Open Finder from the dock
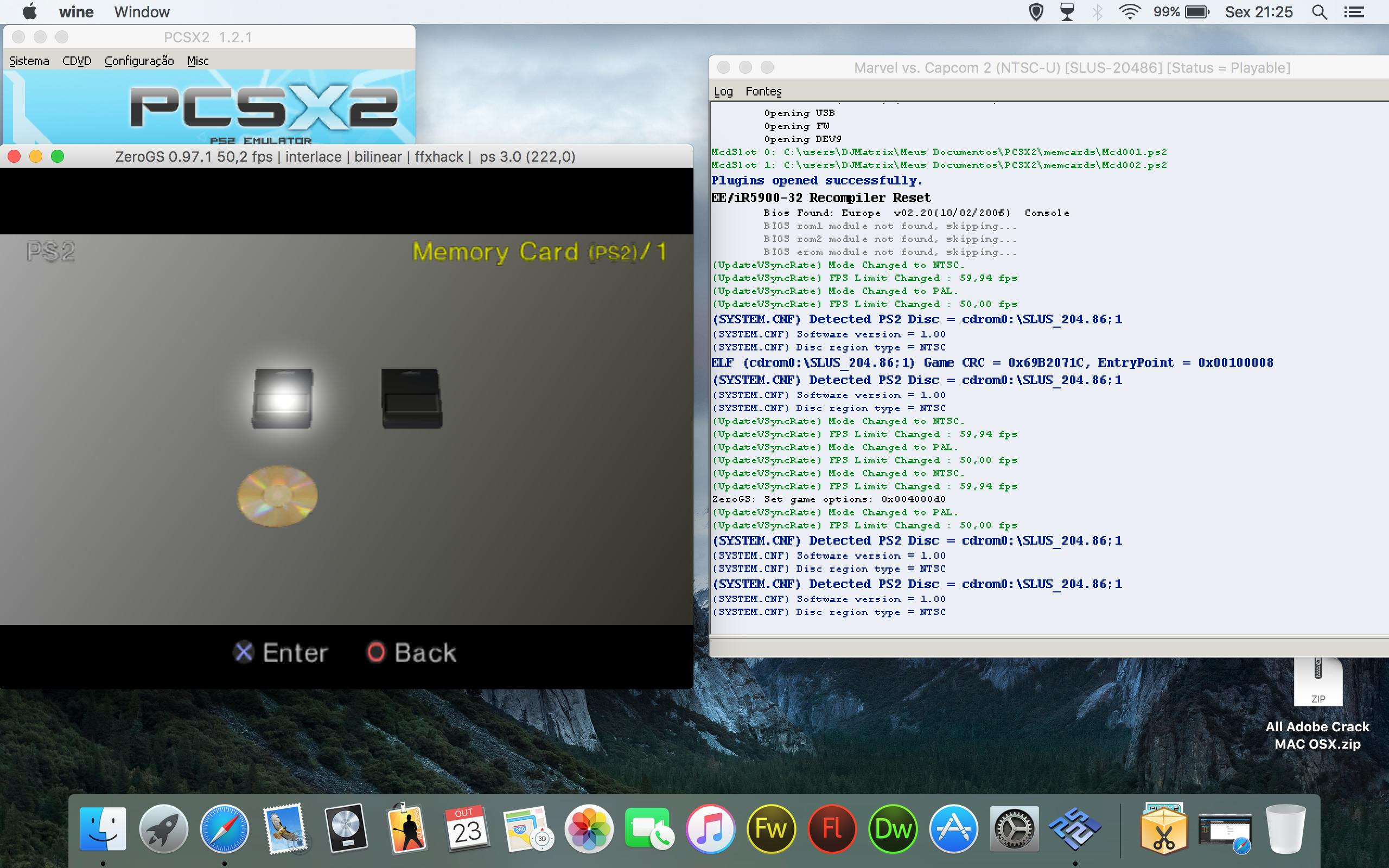The height and width of the screenshot is (868, 1389). 103,829
